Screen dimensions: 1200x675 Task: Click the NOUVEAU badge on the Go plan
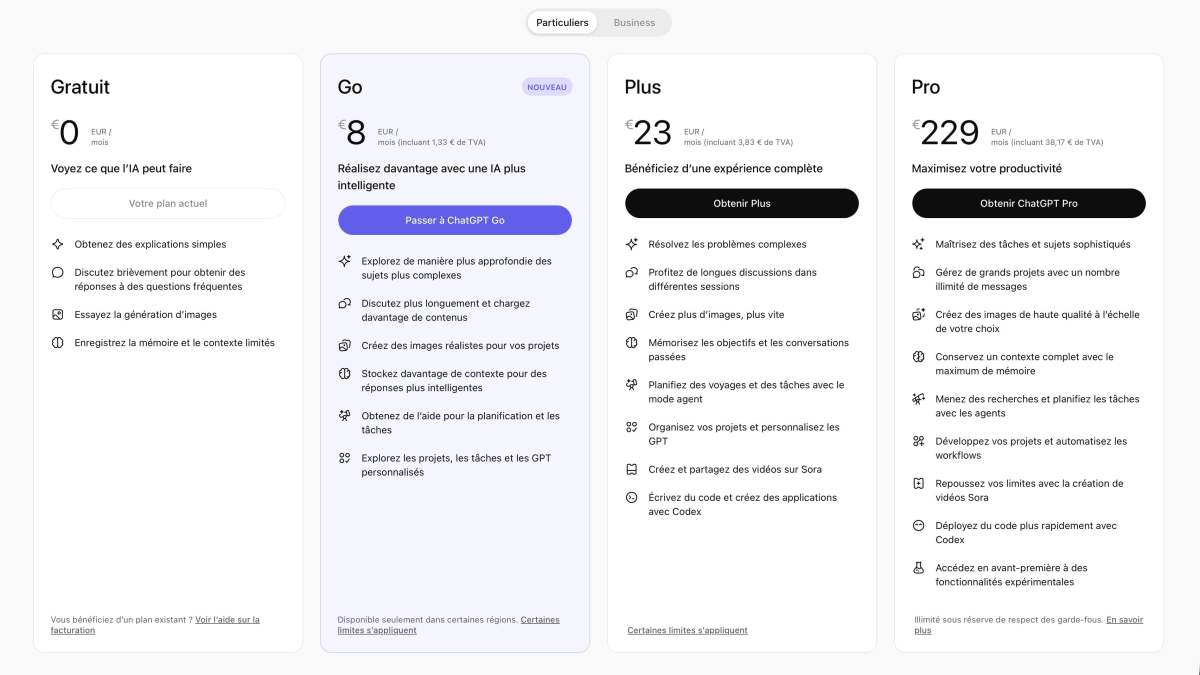pos(547,87)
